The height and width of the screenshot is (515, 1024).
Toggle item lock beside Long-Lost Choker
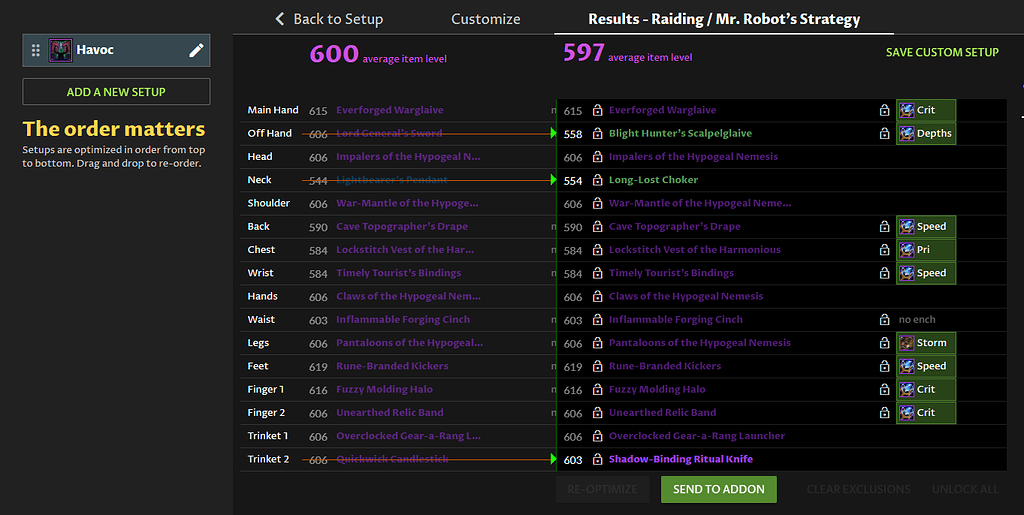coord(597,180)
